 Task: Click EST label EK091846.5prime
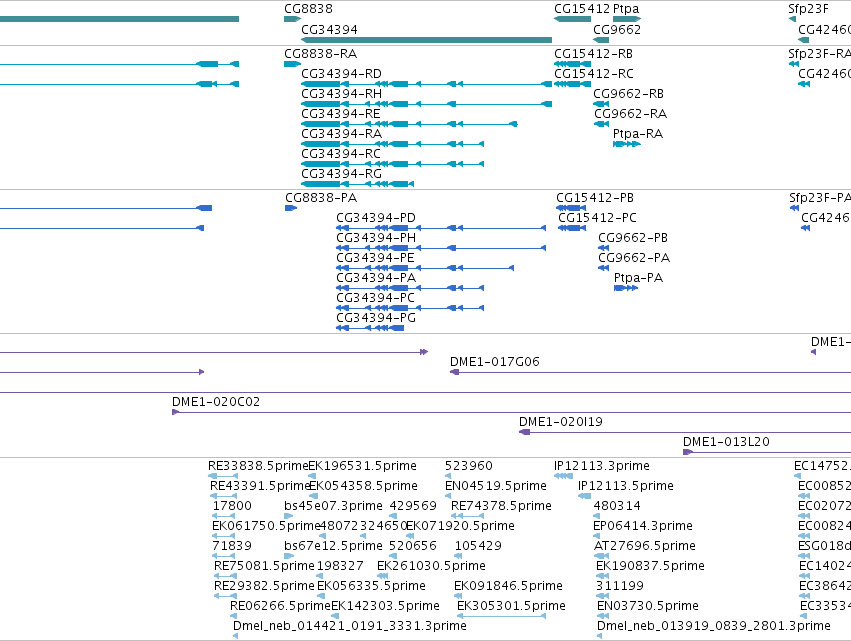pos(508,587)
